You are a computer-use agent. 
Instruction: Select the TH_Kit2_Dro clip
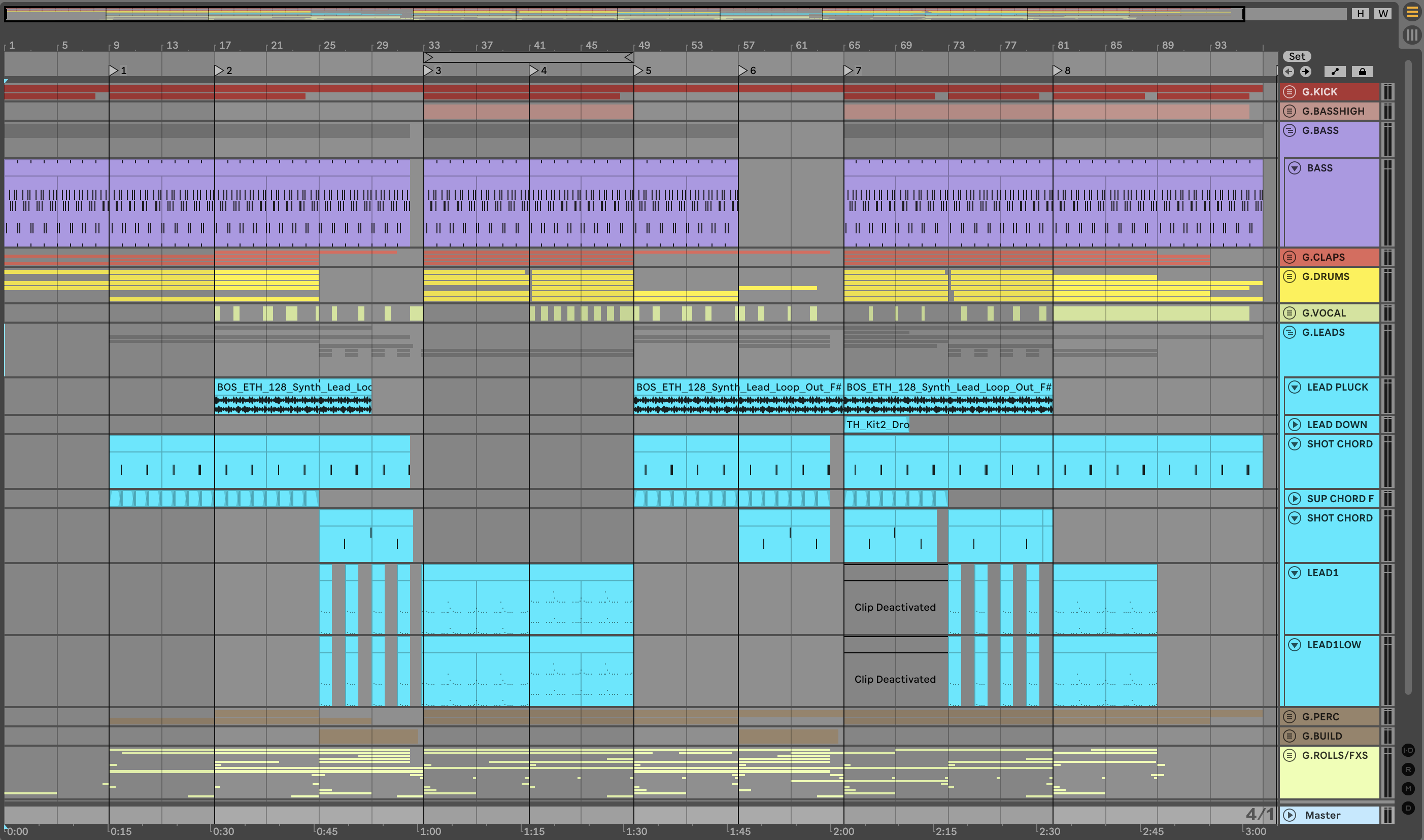click(x=876, y=425)
